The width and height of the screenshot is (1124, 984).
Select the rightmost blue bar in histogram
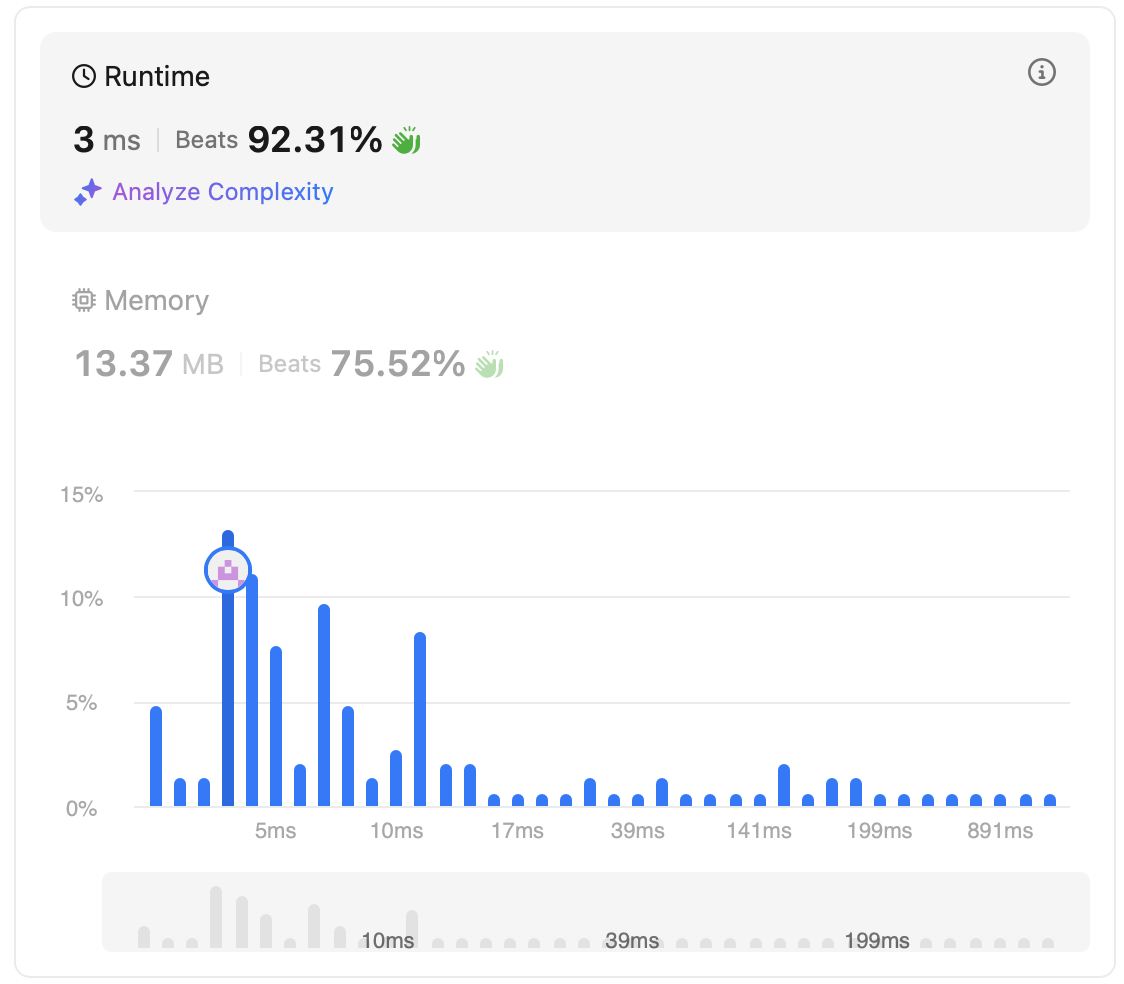coord(1050,800)
